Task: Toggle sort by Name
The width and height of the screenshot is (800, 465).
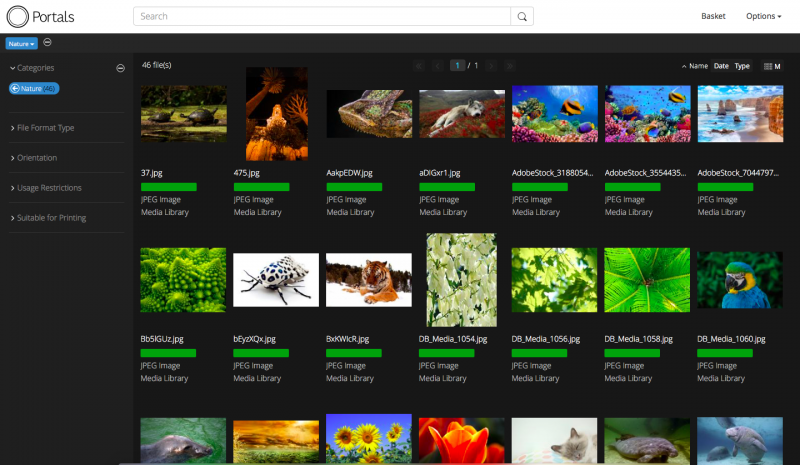Action: tap(697, 66)
